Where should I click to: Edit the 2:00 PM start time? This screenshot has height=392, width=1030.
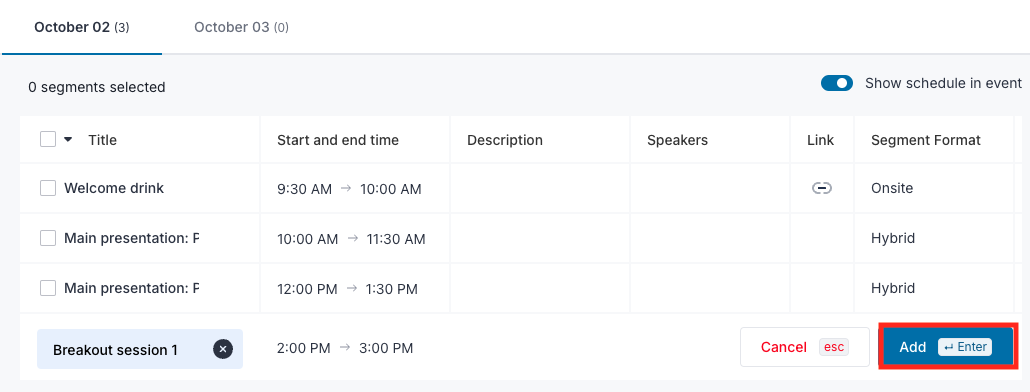click(x=303, y=348)
